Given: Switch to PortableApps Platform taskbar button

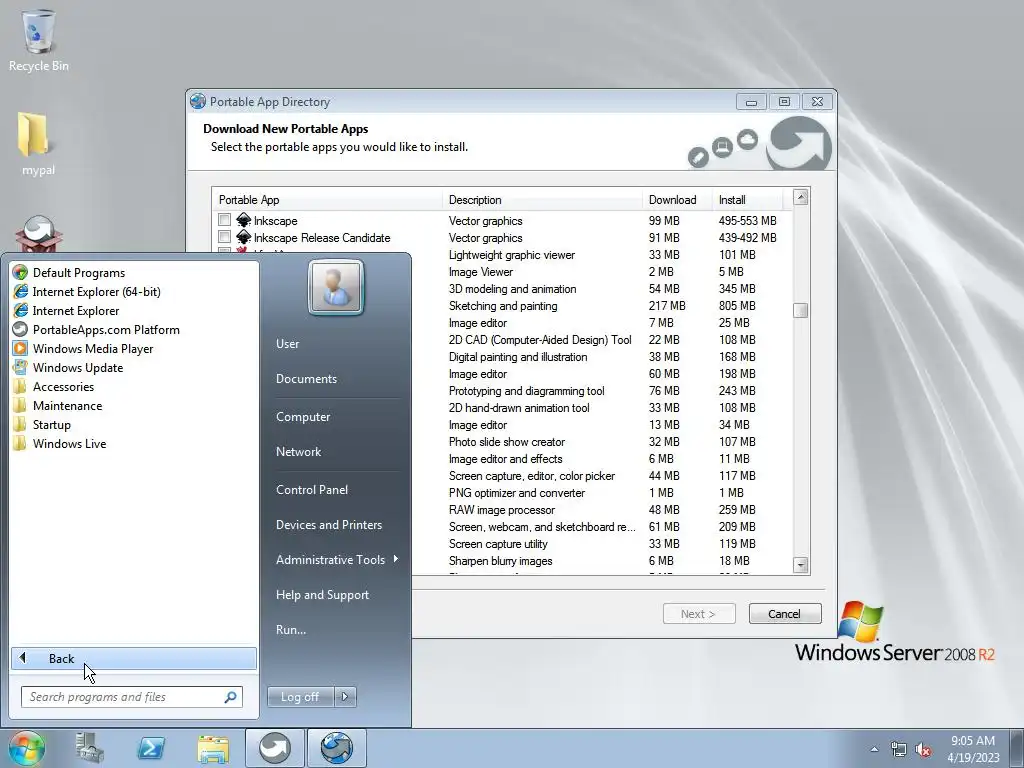Looking at the screenshot, I should pos(275,748).
